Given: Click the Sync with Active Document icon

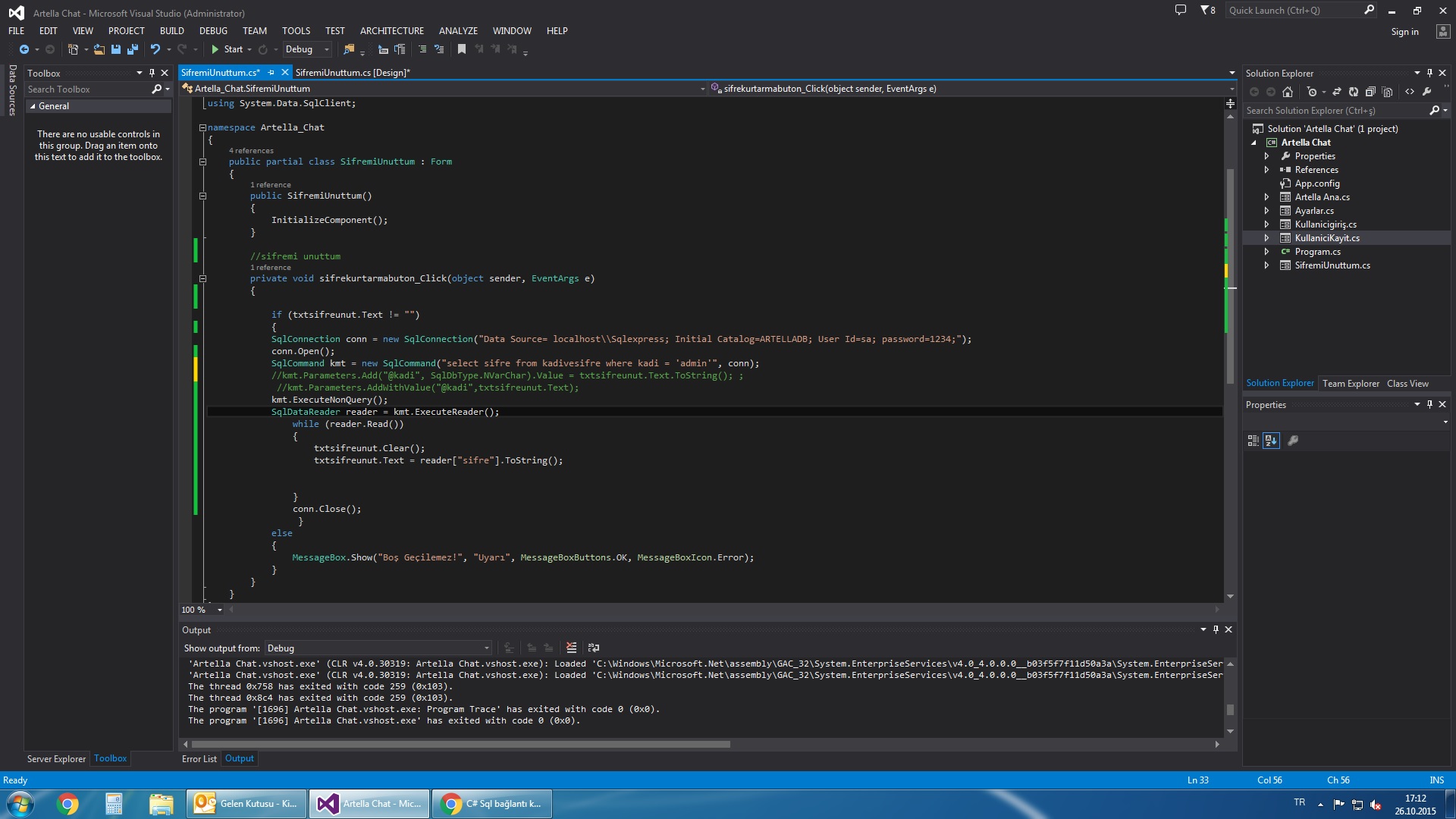Looking at the screenshot, I should (x=1337, y=92).
